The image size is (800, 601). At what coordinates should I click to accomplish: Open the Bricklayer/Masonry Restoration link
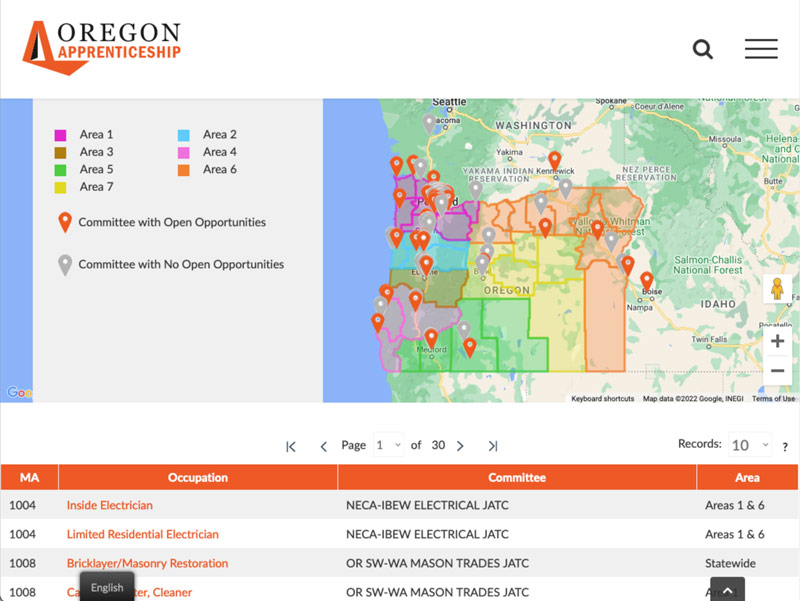pyautogui.click(x=147, y=563)
